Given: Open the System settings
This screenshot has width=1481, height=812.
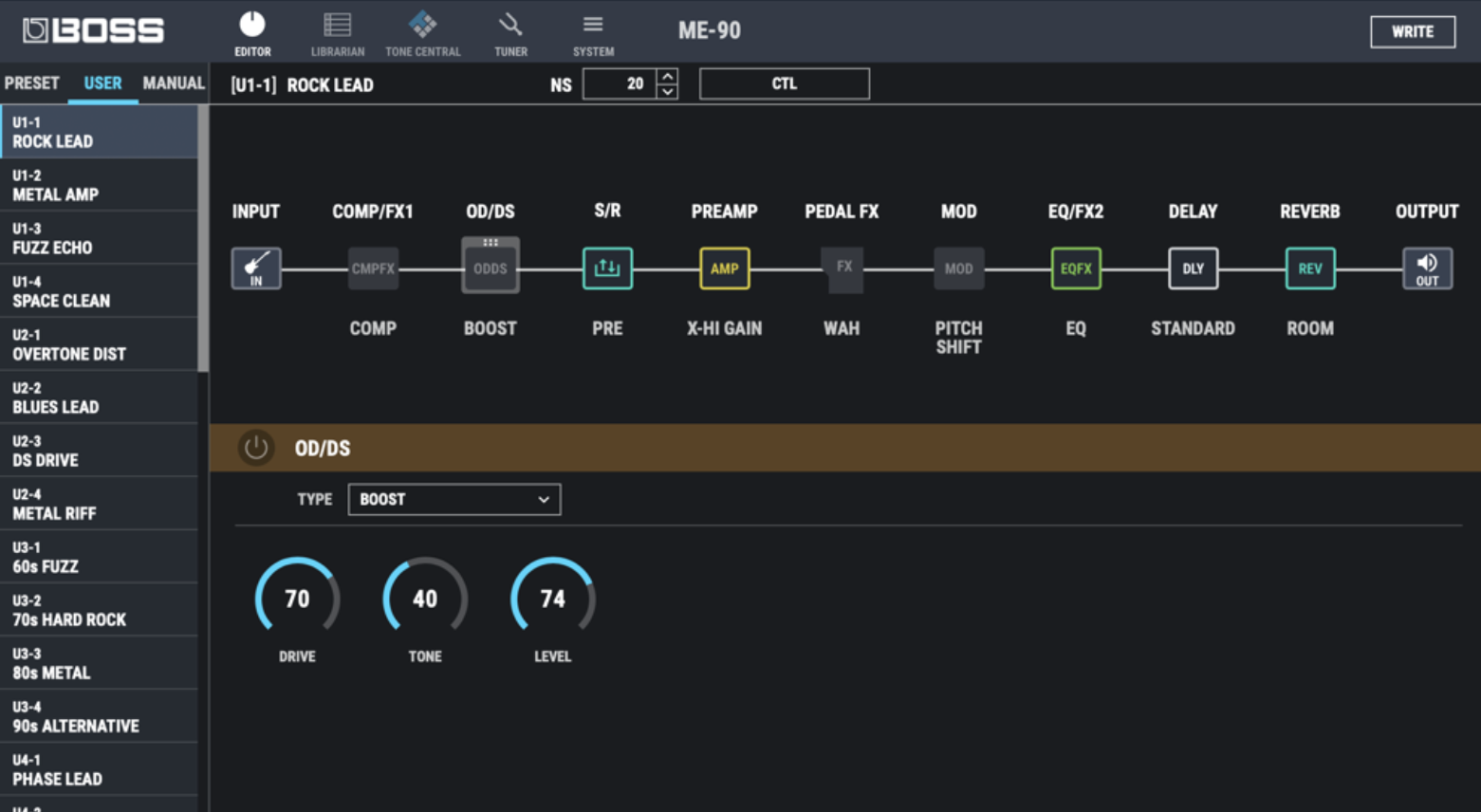Looking at the screenshot, I should click(x=592, y=30).
